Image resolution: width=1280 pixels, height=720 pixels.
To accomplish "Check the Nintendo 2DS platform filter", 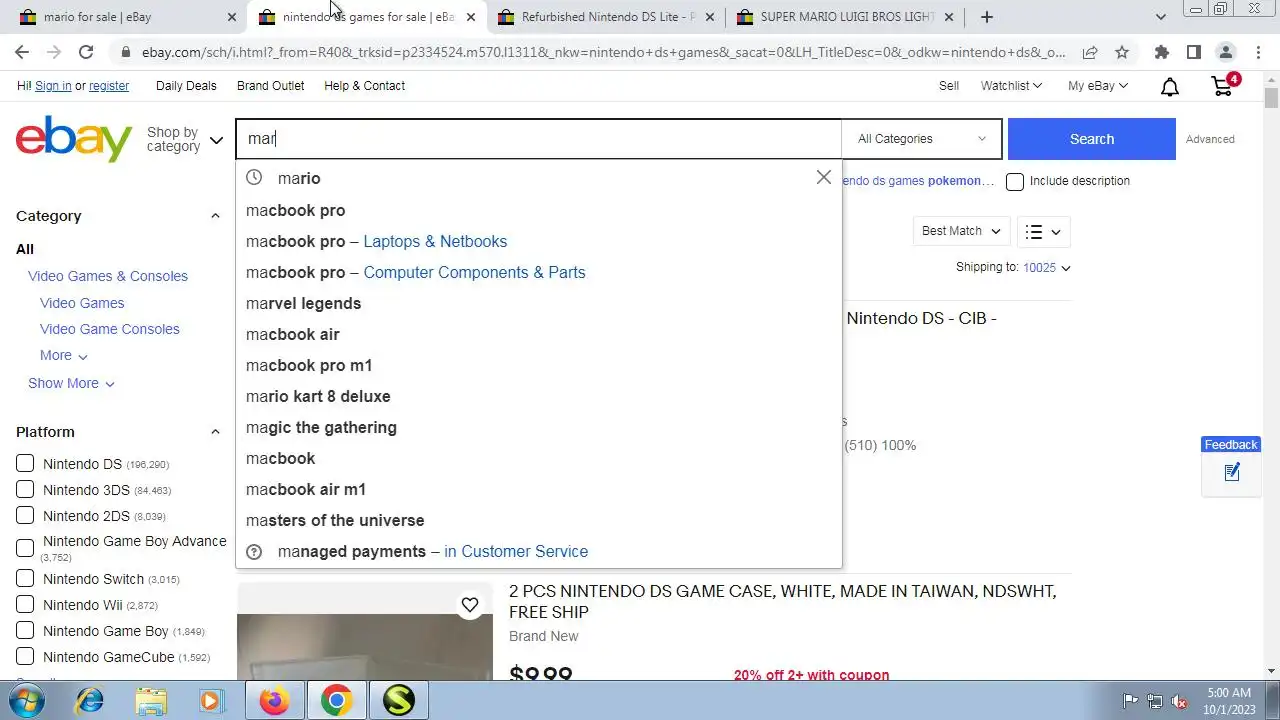I will [25, 515].
